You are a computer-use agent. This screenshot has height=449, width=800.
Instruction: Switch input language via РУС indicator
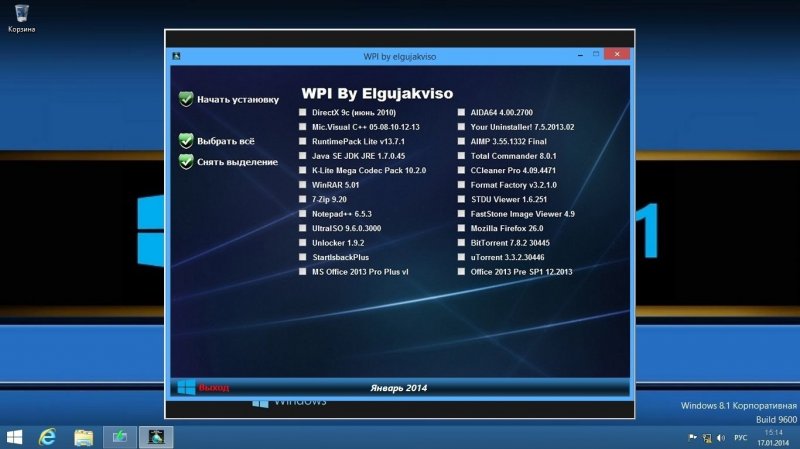pos(740,438)
